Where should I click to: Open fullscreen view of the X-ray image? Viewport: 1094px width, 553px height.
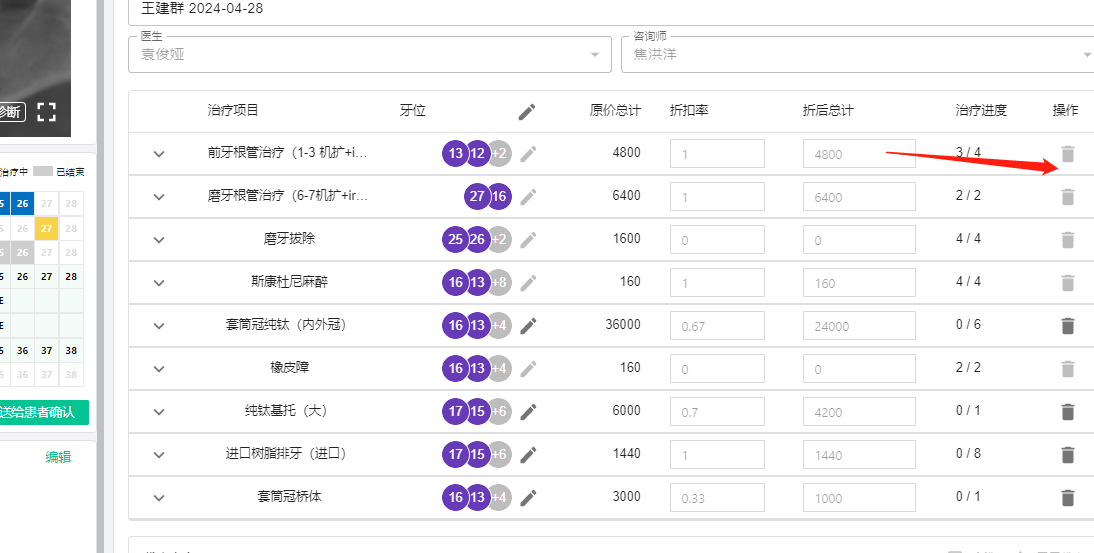click(x=46, y=111)
